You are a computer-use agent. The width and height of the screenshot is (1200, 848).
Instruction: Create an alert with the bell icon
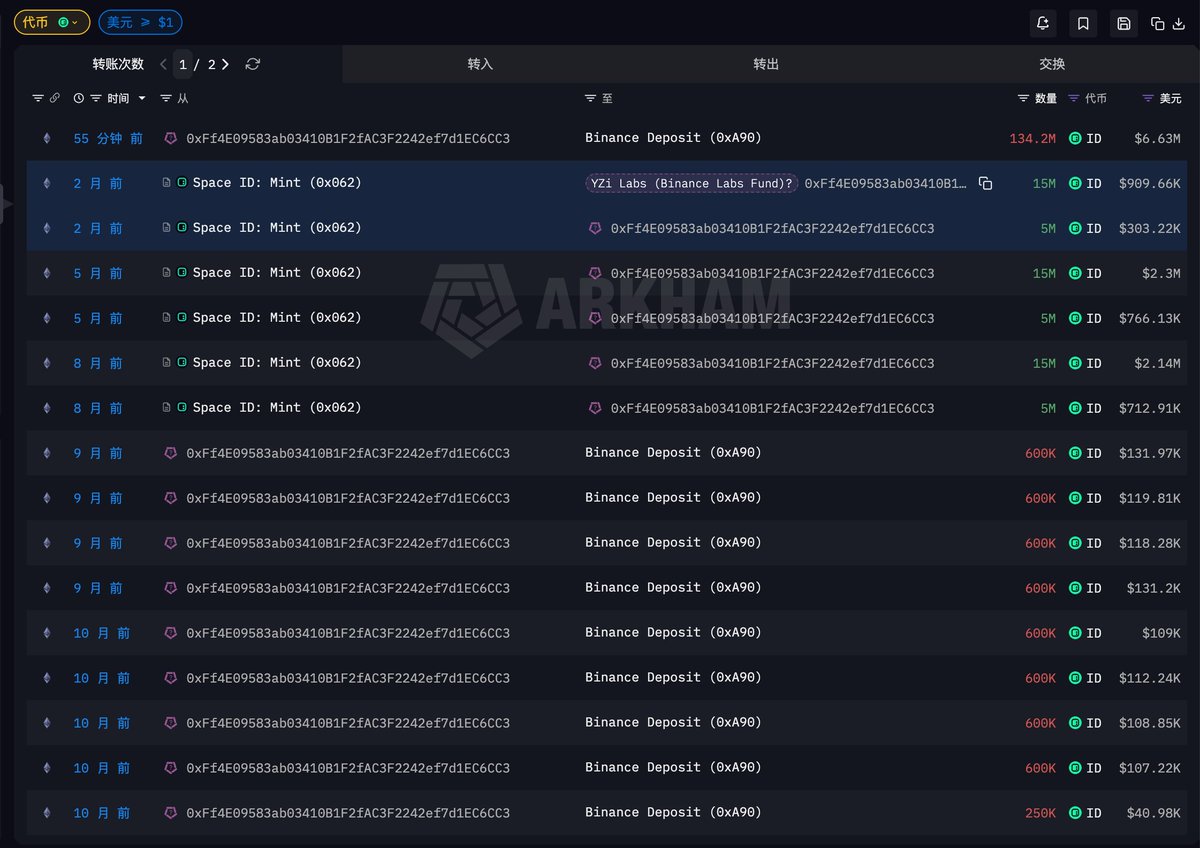pos(1043,23)
